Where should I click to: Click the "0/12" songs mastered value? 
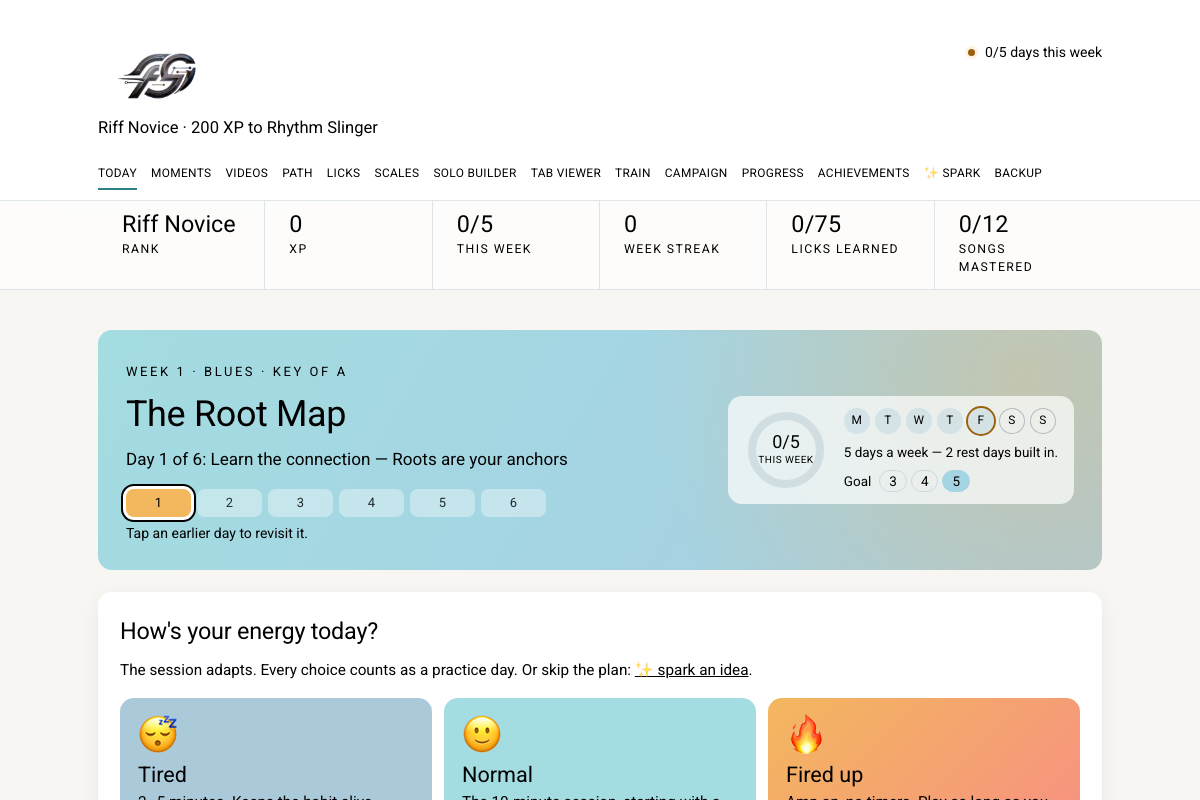coord(983,224)
